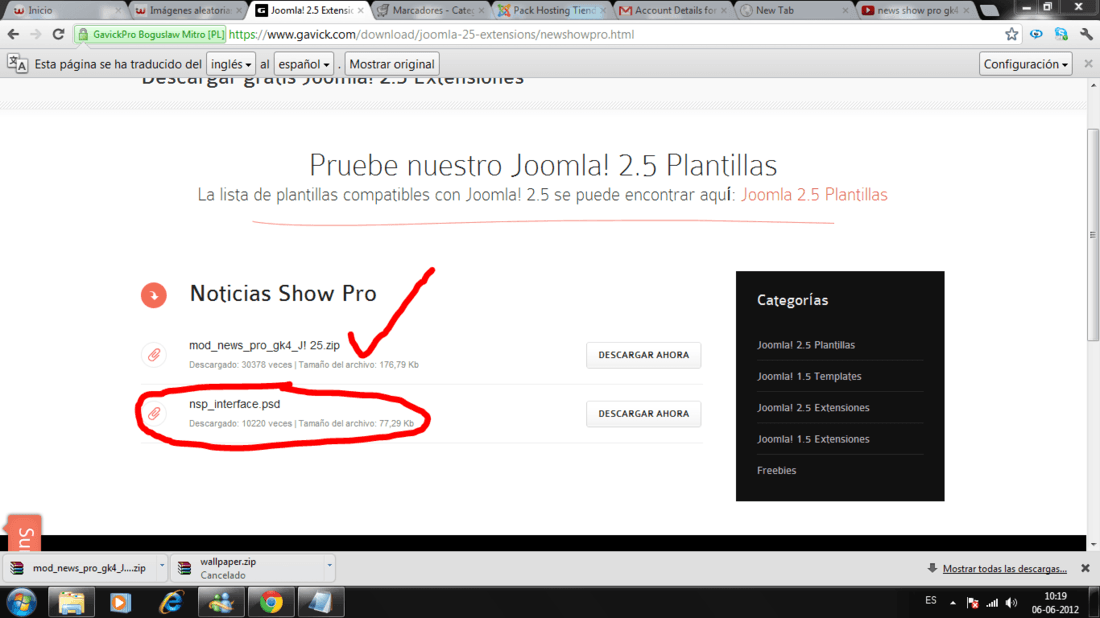The width and height of the screenshot is (1100, 618).
Task: Open Joomla! 2.5 Extensiones category
Action: 813,408
